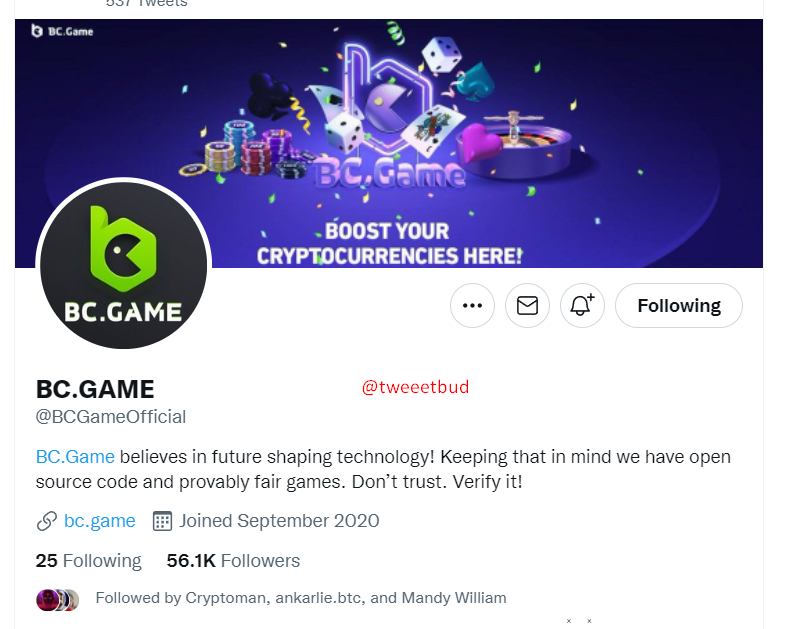The width and height of the screenshot is (793, 629).
Task: Toggle the Following button
Action: coord(678,306)
